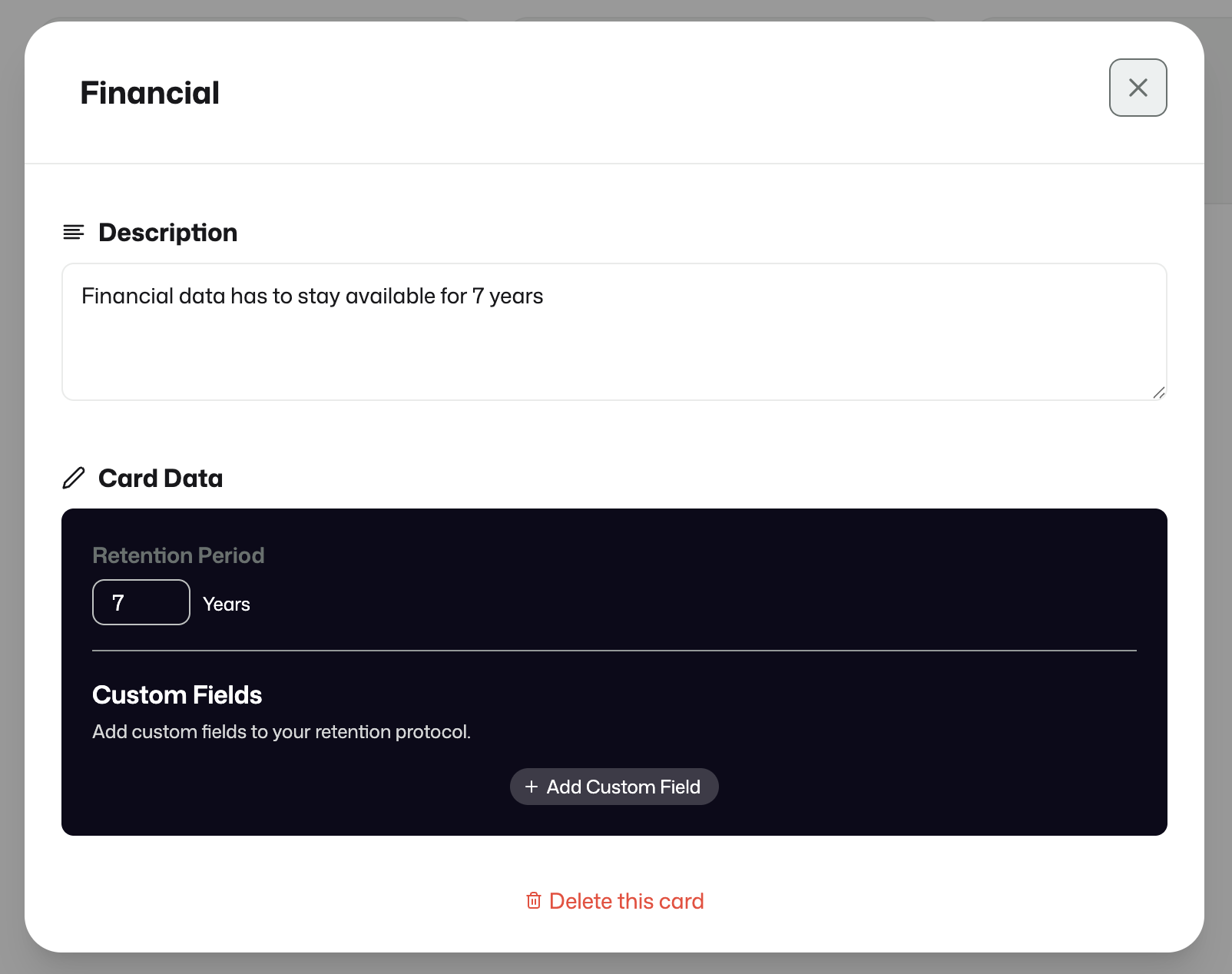Viewport: 1232px width, 974px height.
Task: Click the Description lines icon
Action: pos(74,232)
